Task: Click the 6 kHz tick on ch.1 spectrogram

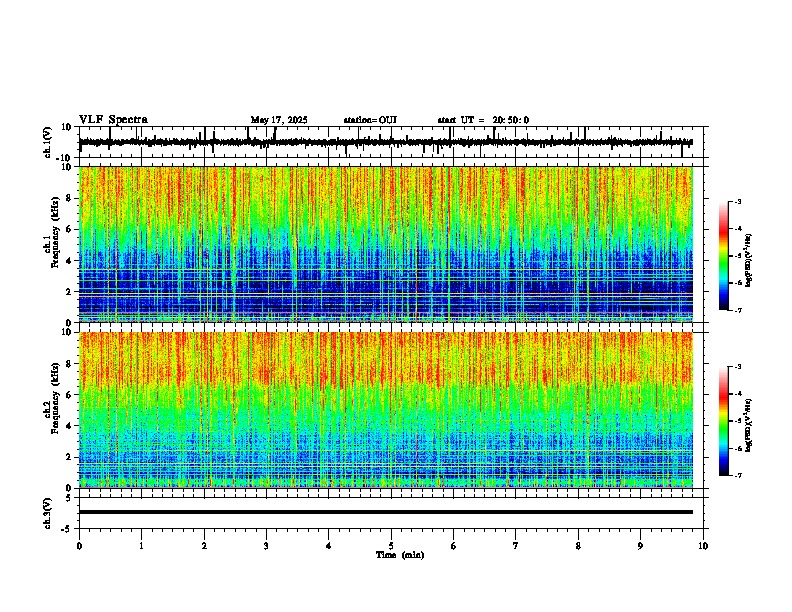Action: coord(70,230)
